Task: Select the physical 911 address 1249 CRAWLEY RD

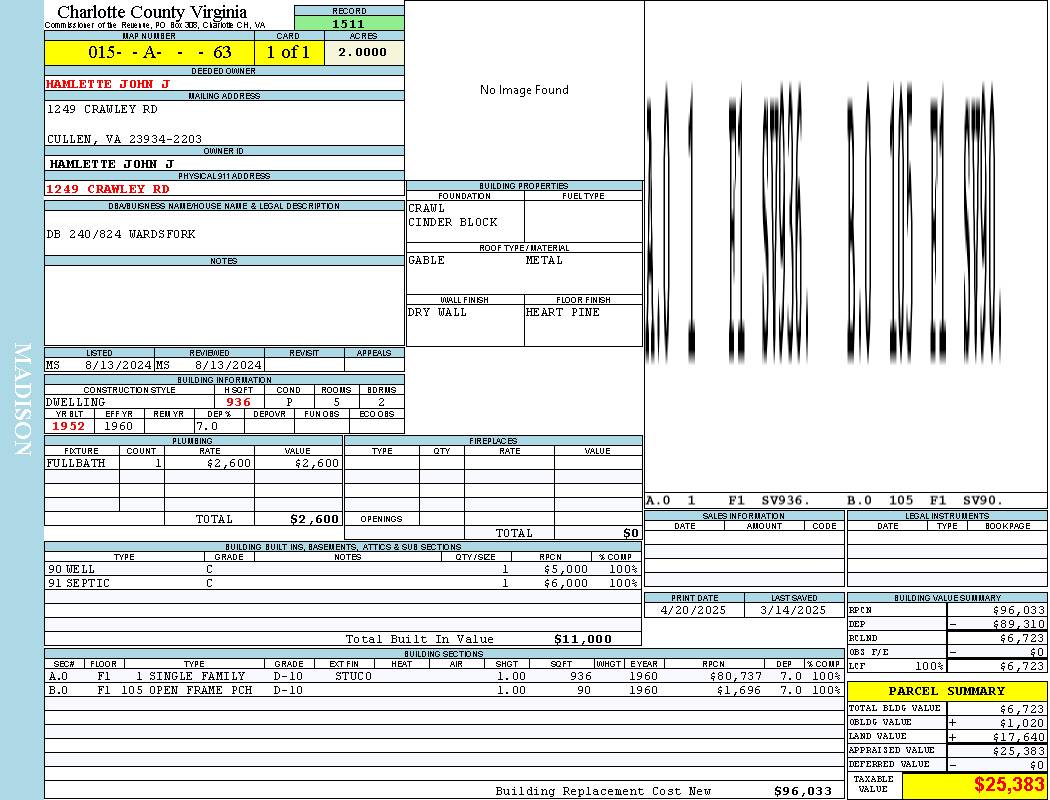Action: (108, 189)
